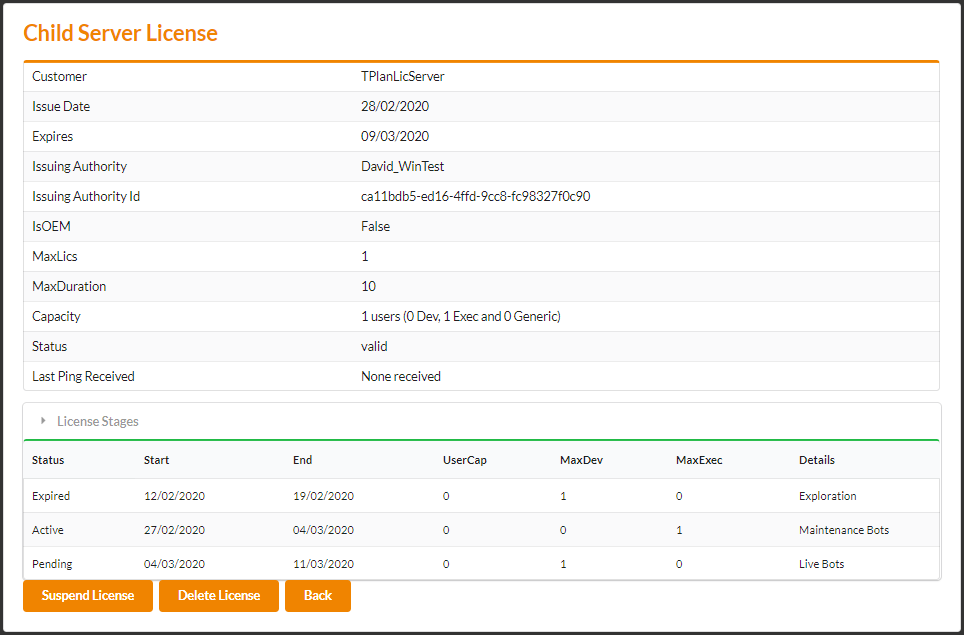Click the Details column header

pos(816,460)
